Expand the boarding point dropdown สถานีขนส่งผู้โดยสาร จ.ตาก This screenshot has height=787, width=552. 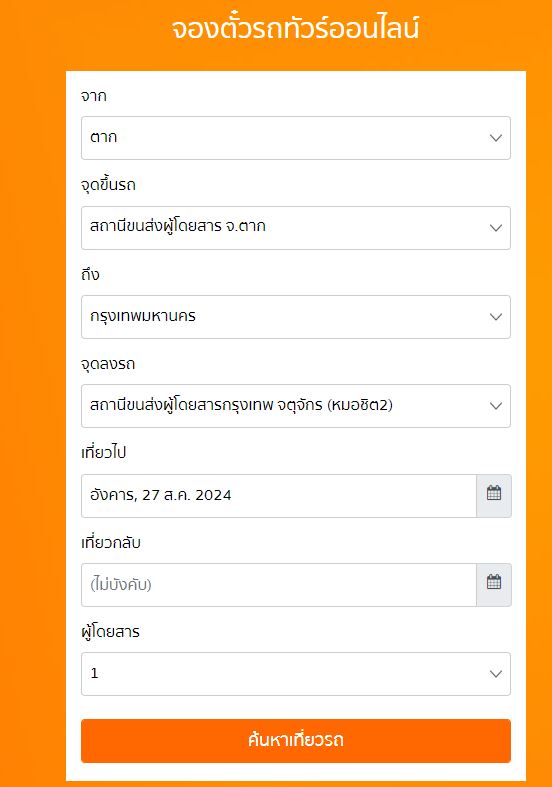coord(296,228)
